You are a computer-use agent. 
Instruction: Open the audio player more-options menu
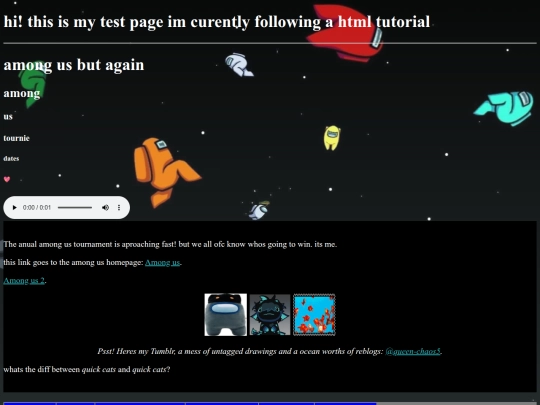119,208
